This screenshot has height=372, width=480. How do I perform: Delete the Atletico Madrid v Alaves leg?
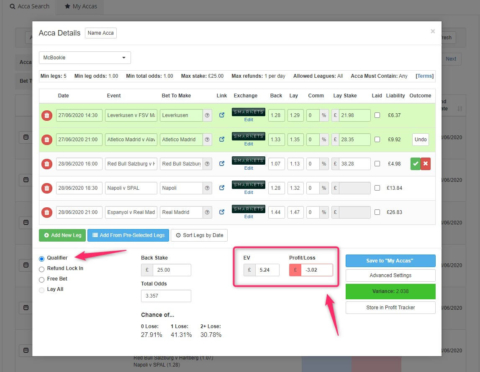click(x=47, y=139)
